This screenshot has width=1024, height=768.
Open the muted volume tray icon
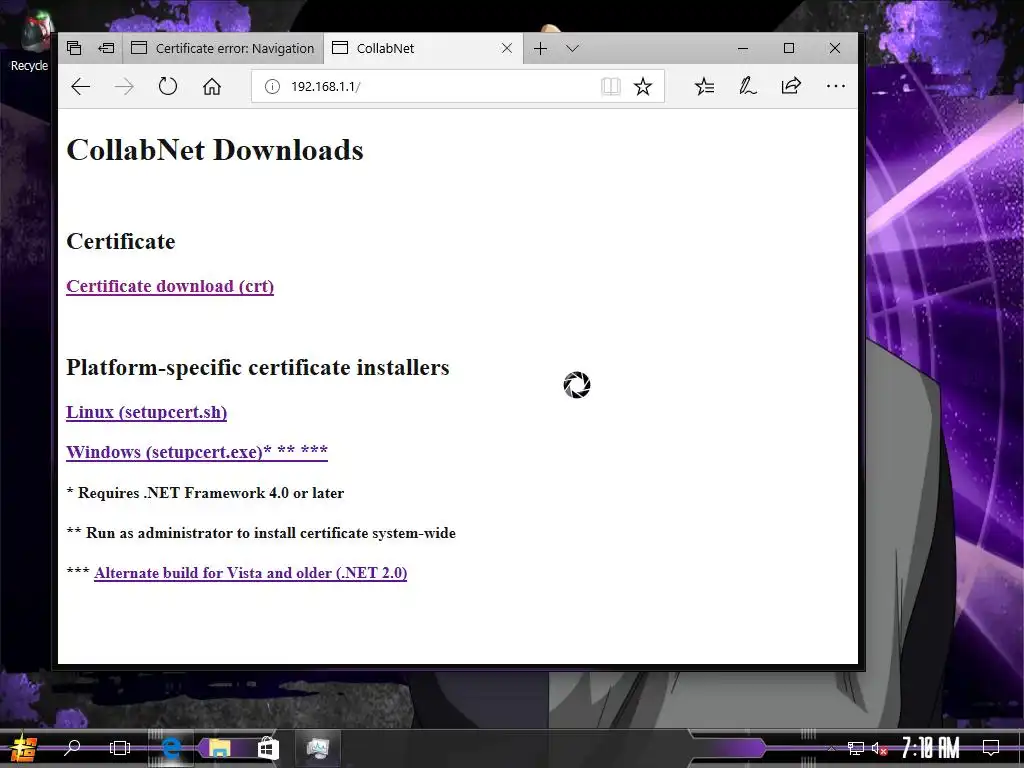point(879,748)
